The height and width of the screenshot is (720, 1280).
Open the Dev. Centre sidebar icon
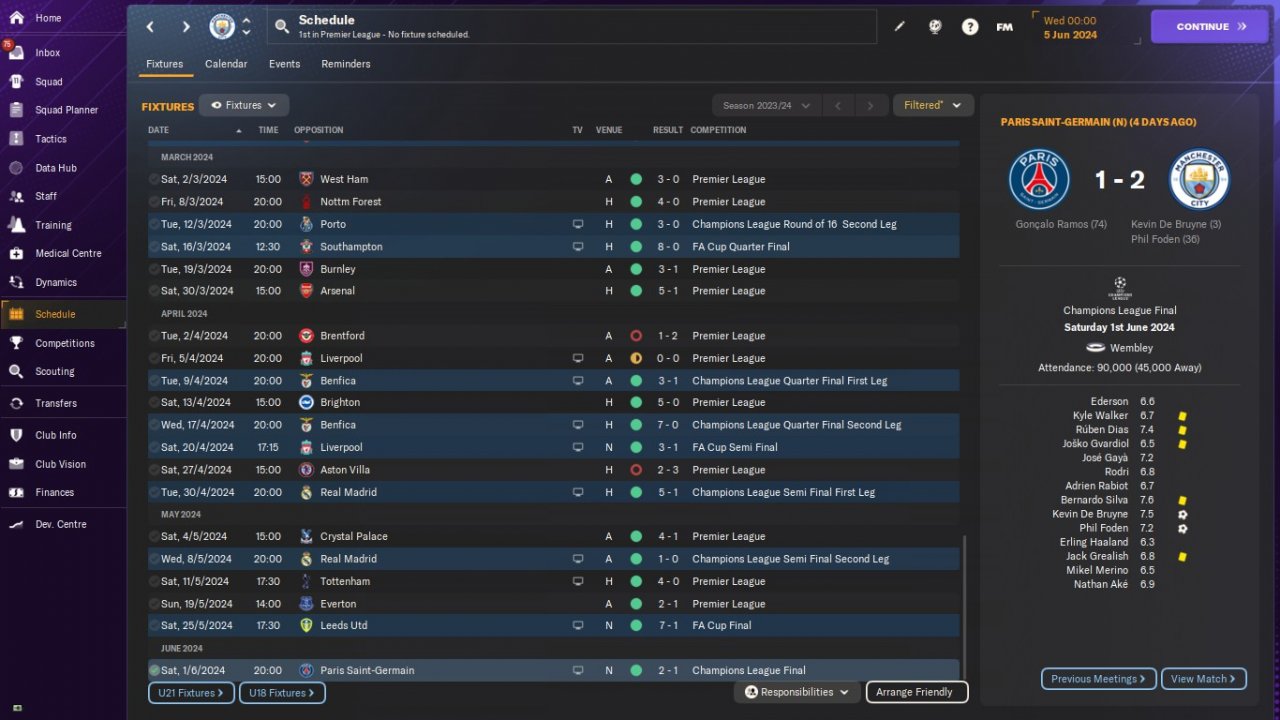[16, 524]
